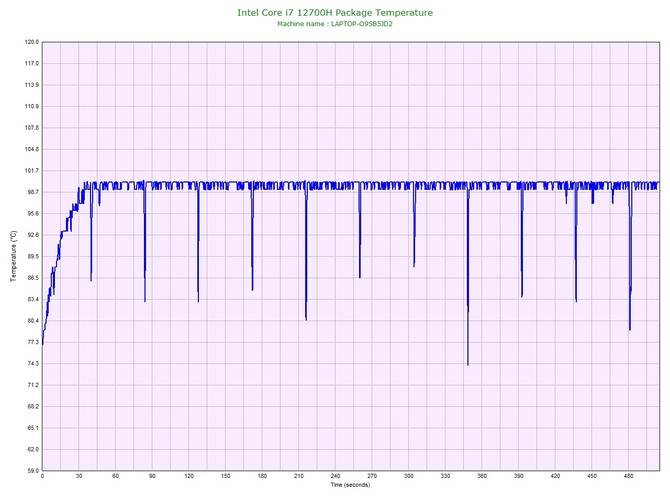Click the 0 tick on time axis

[x=42, y=476]
